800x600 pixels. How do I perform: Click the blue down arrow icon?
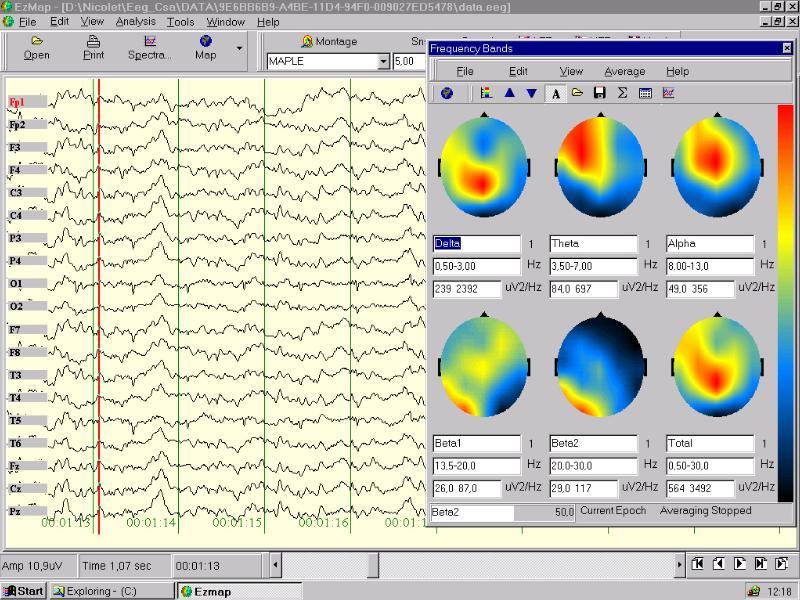tap(531, 93)
